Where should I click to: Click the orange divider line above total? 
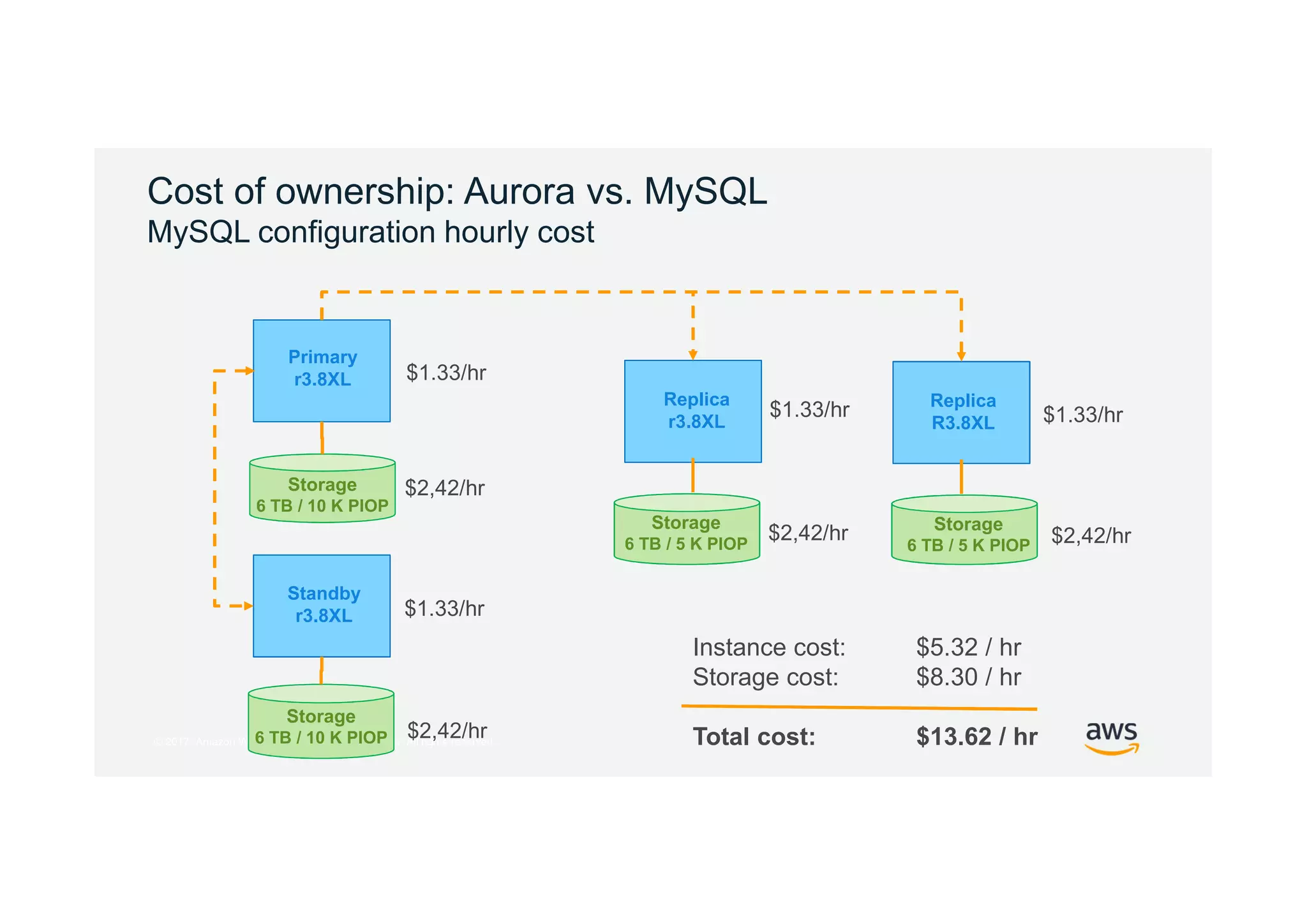point(858,707)
